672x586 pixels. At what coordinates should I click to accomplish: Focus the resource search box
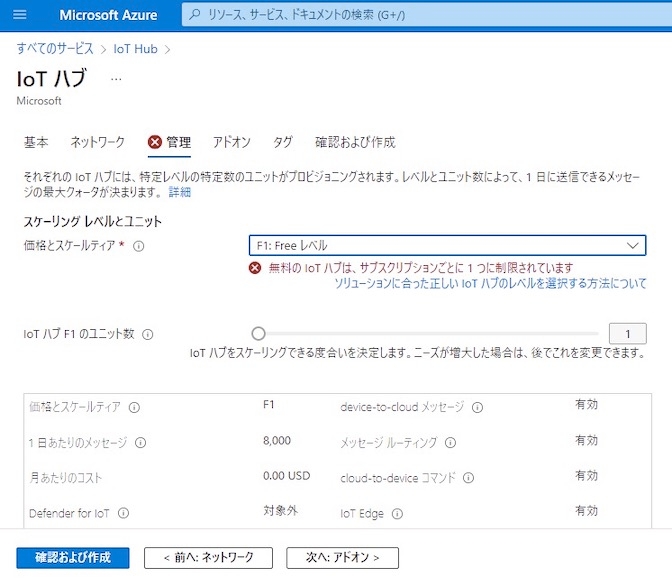427,15
